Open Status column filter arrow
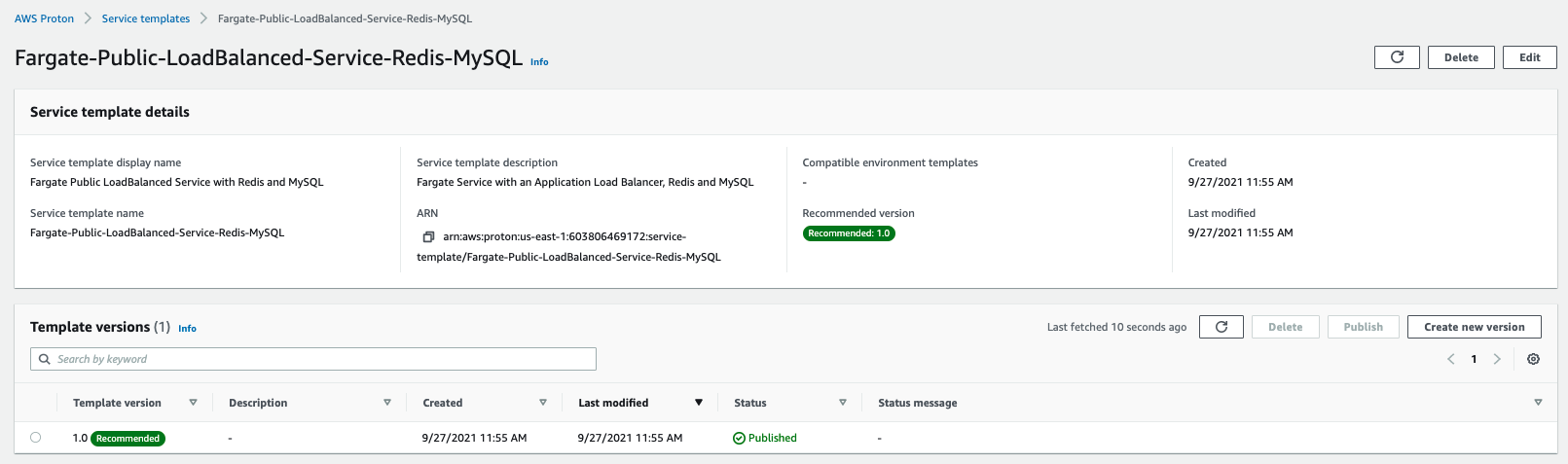 coord(843,403)
